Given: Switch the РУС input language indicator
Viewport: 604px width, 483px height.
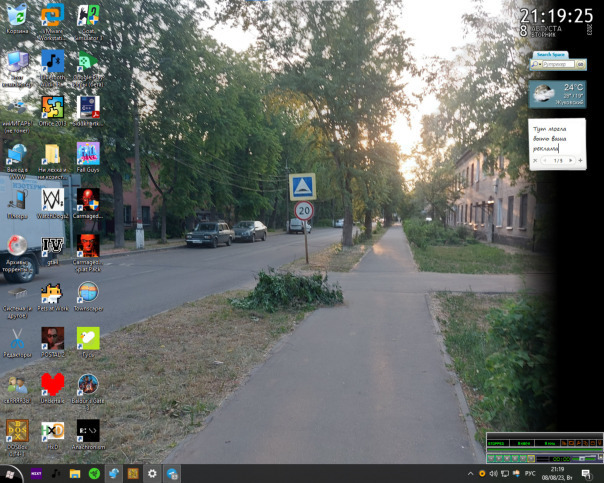Looking at the screenshot, I should pos(530,474).
